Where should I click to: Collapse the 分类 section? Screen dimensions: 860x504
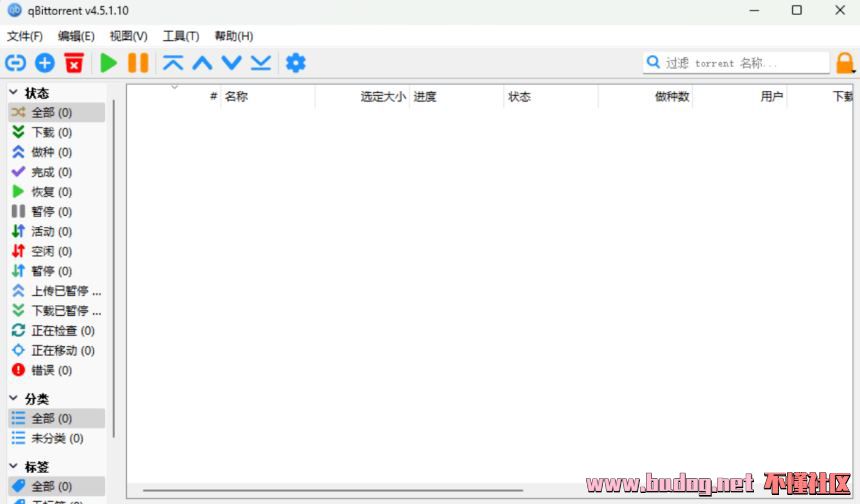13,398
